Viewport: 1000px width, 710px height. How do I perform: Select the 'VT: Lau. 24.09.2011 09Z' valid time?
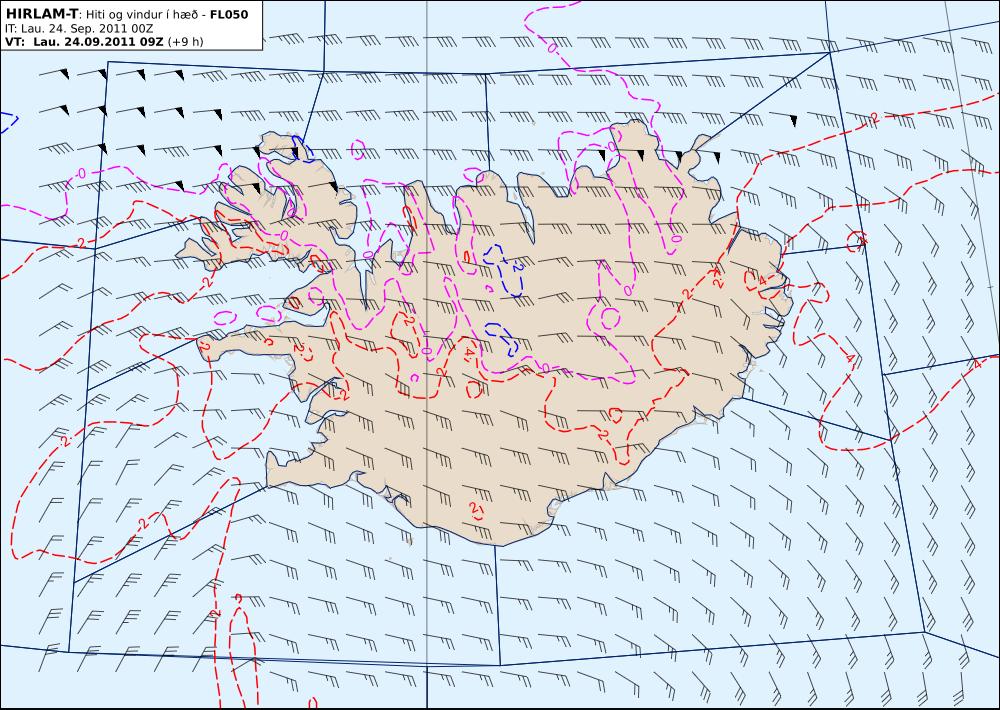point(84,42)
